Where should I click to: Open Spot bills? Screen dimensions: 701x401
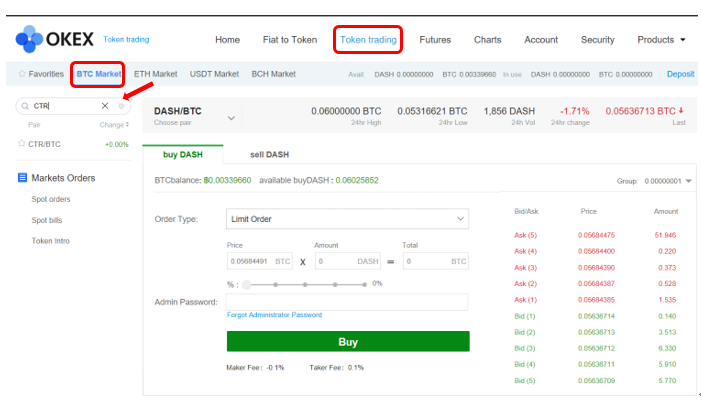pos(46,220)
